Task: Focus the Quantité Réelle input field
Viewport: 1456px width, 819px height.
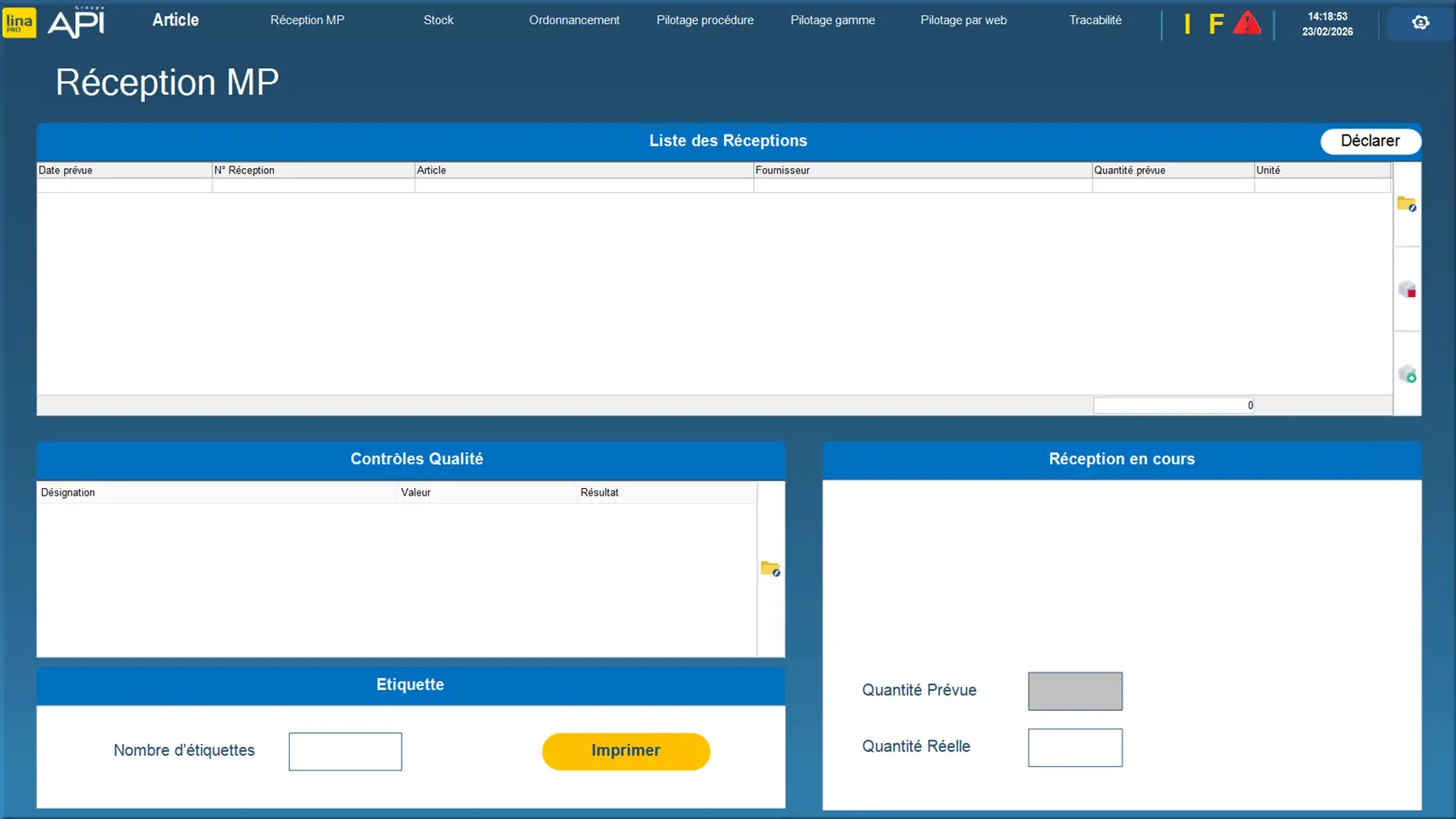Action: (x=1075, y=747)
